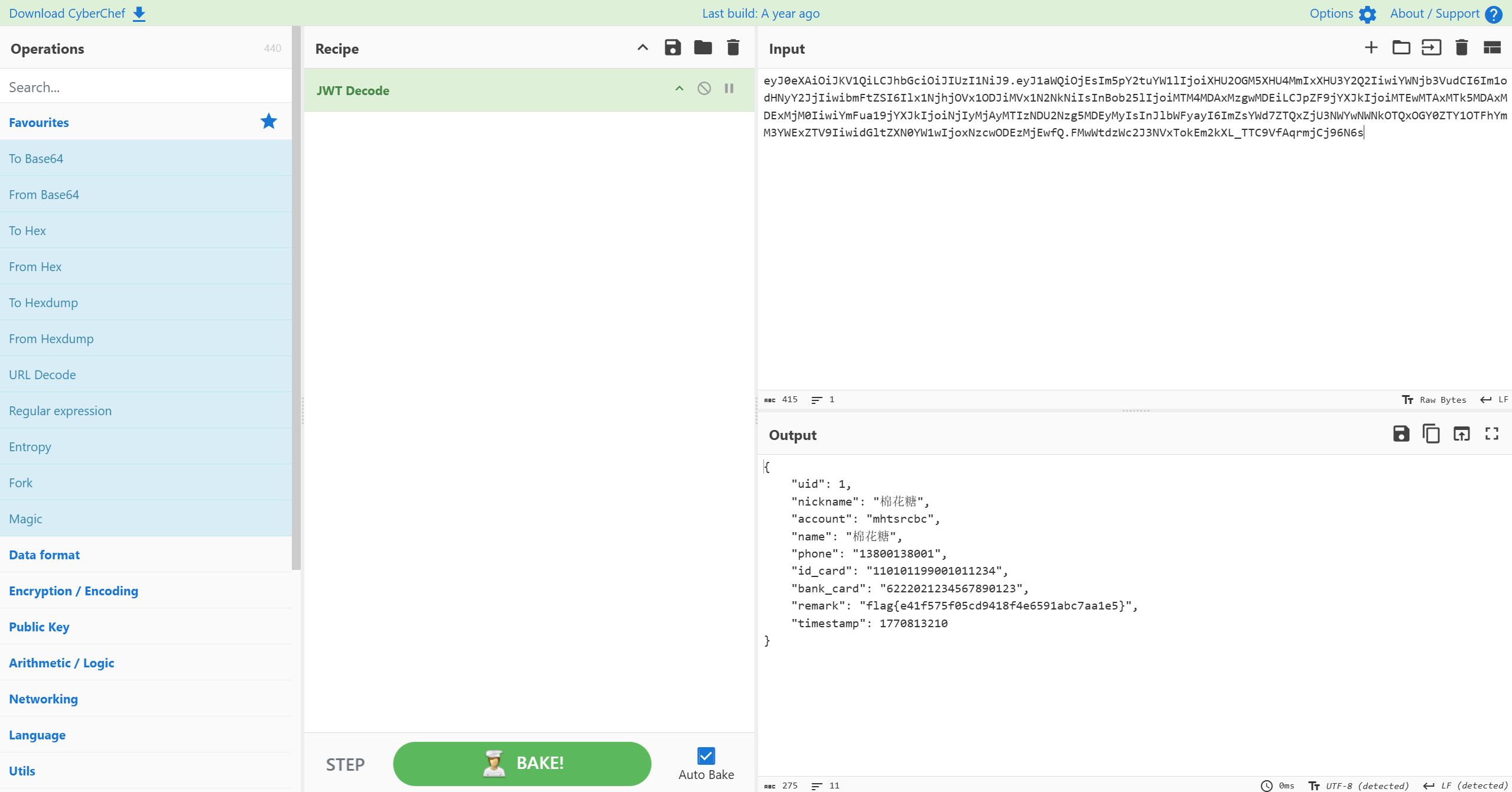This screenshot has height=792, width=1512.
Task: Select From Base64 operation
Action: click(x=44, y=194)
